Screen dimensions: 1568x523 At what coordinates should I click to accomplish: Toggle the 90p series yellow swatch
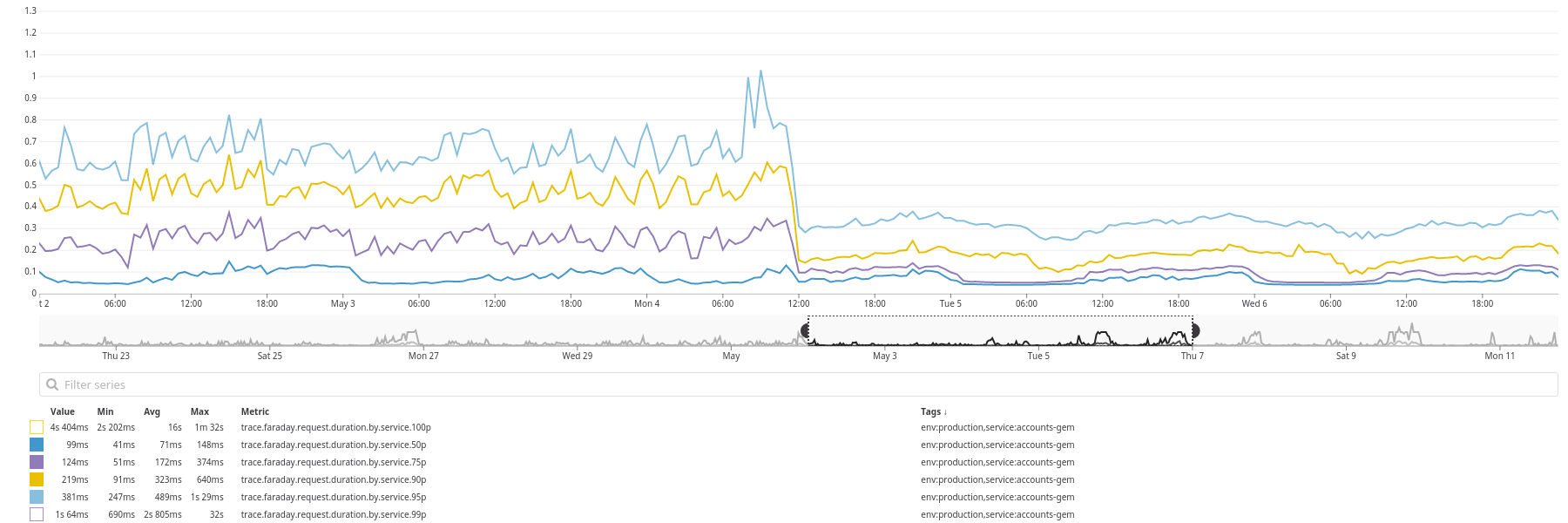coord(37,479)
